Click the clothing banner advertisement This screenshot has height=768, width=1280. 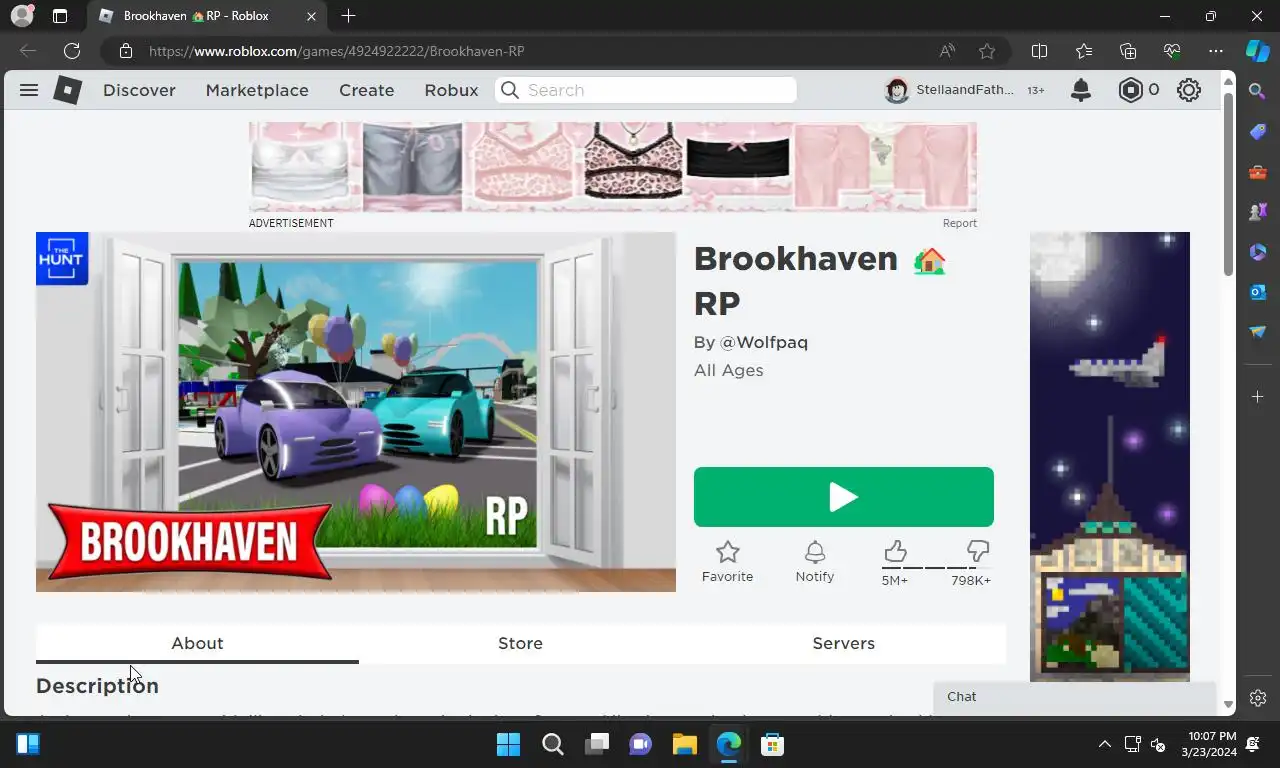(x=613, y=167)
